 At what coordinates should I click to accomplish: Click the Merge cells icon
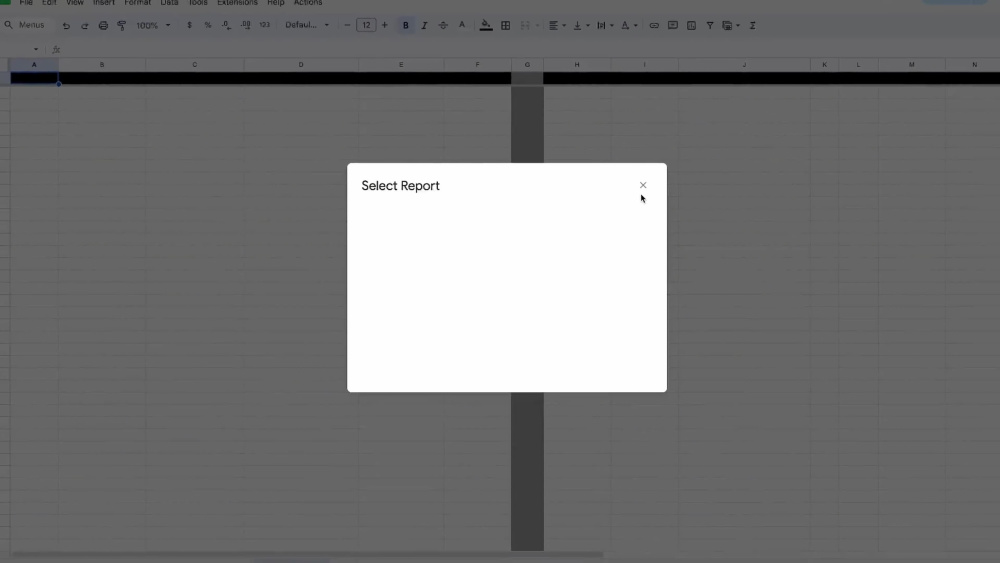[526, 26]
